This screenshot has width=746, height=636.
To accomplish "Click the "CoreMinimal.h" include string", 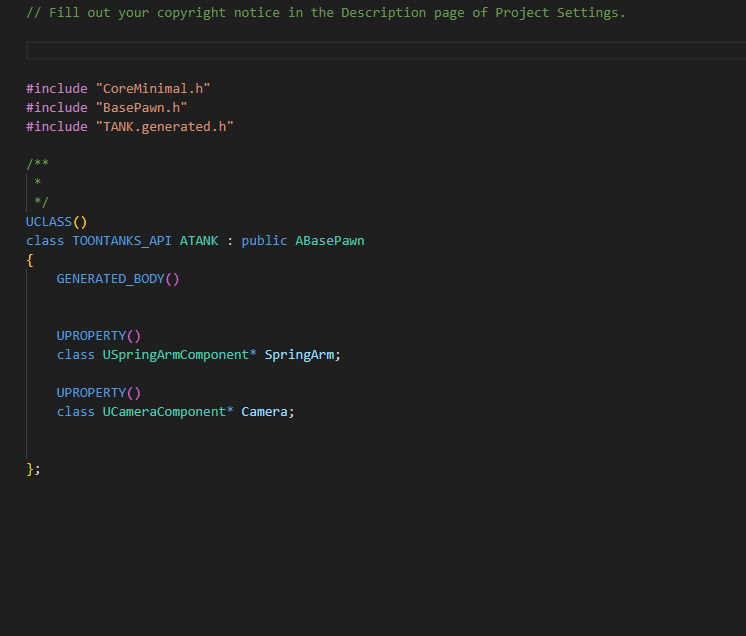I will point(153,88).
